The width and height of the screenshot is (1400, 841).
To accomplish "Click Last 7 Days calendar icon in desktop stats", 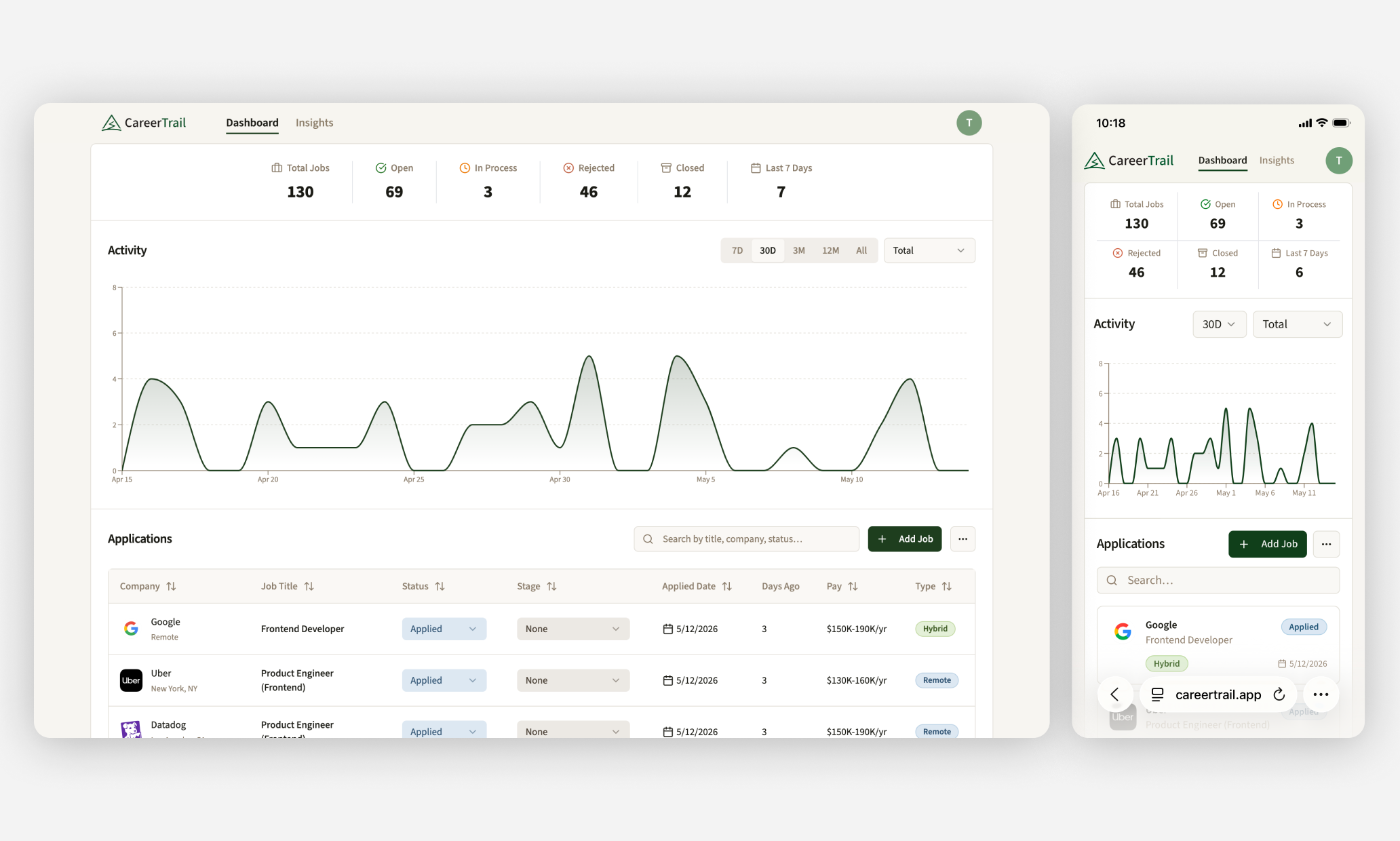I will [x=756, y=168].
